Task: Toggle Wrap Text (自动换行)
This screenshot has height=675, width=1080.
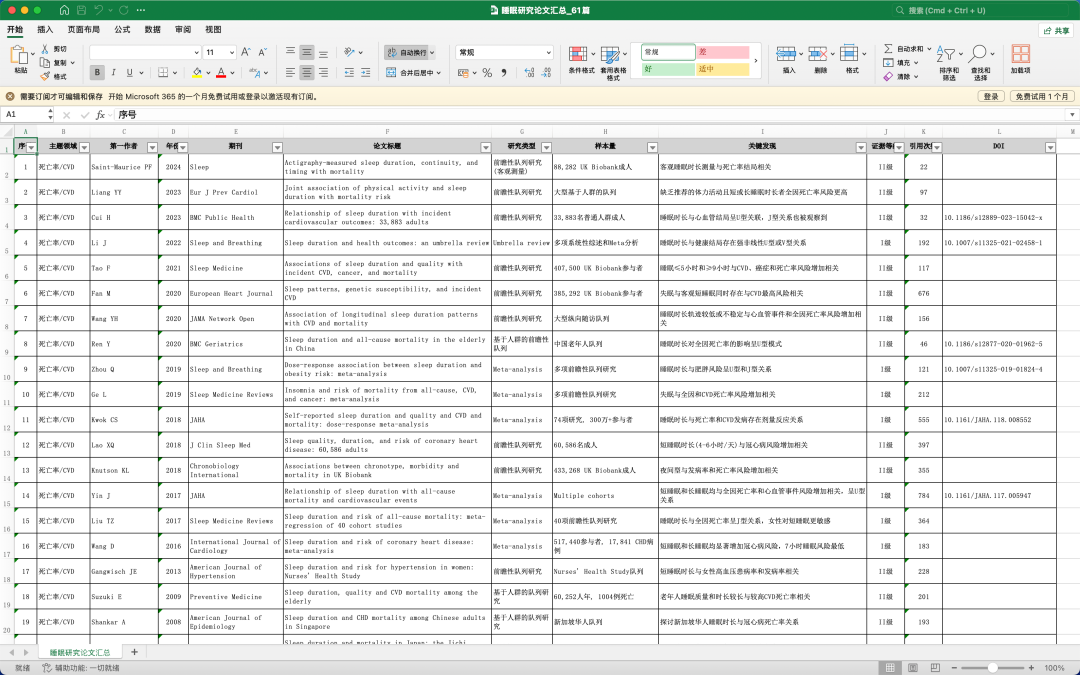Action: click(x=408, y=52)
